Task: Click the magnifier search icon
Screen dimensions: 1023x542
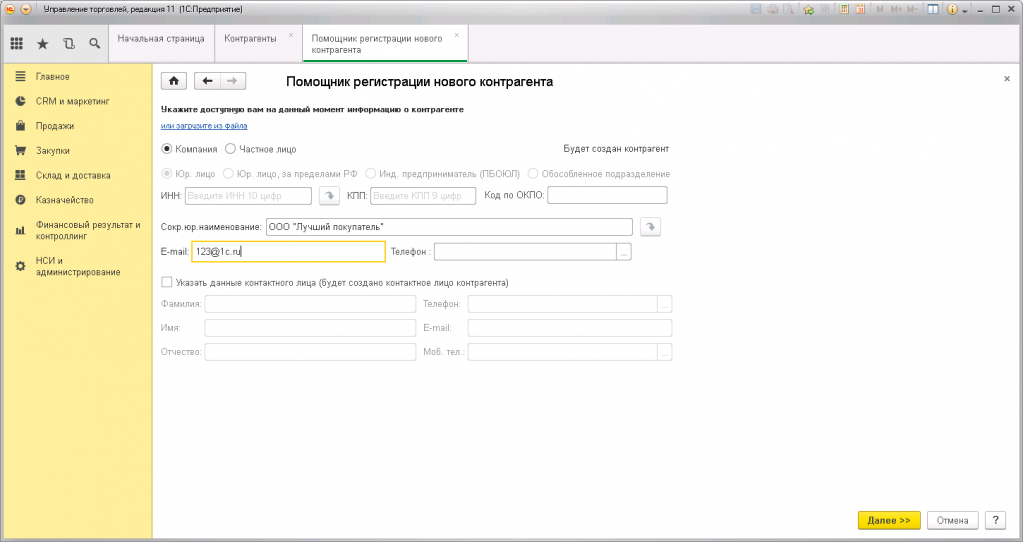Action: coord(95,44)
